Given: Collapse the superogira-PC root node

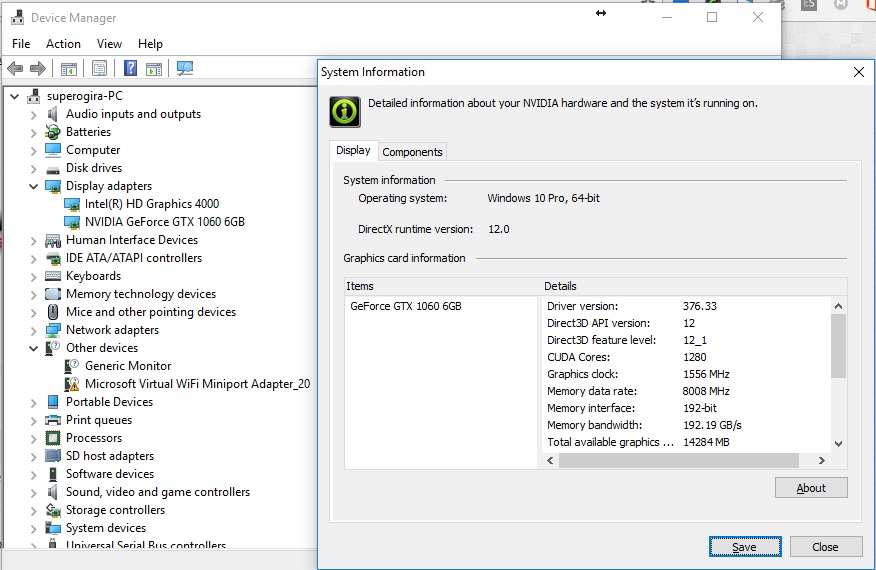Looking at the screenshot, I should [x=15, y=96].
